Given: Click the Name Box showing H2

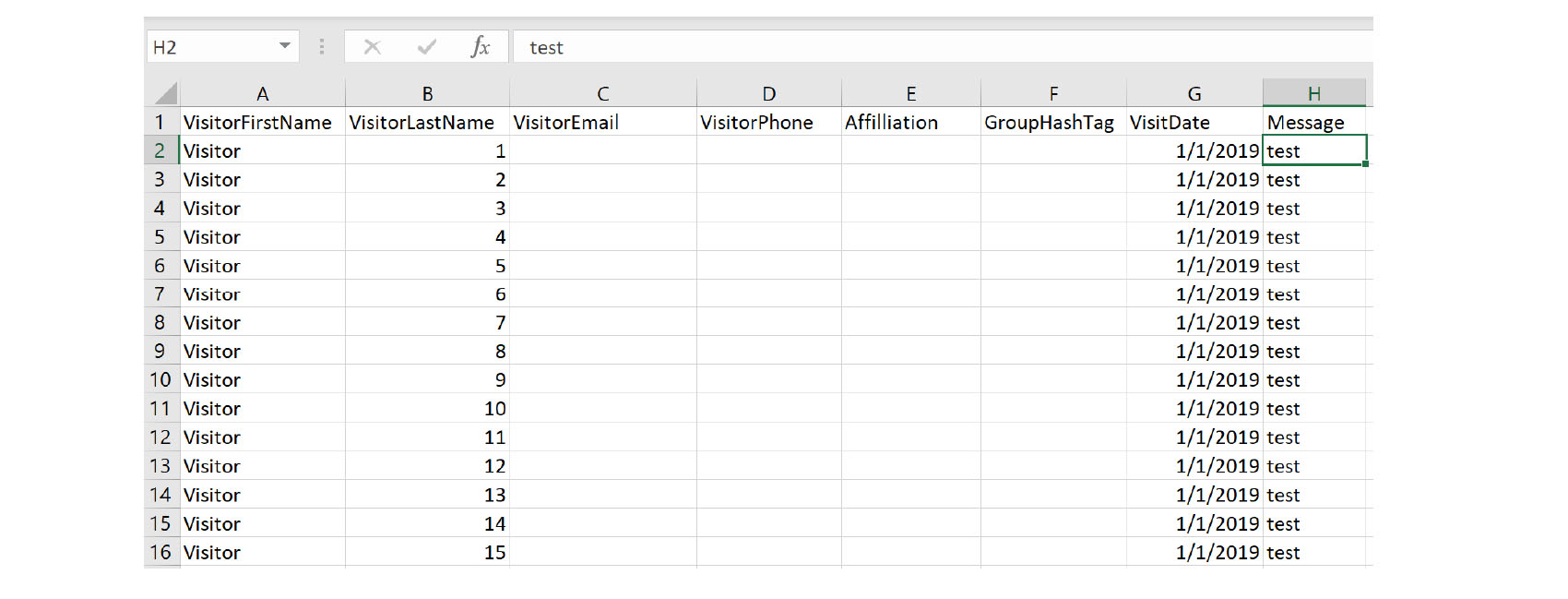Looking at the screenshot, I should click(x=212, y=46).
